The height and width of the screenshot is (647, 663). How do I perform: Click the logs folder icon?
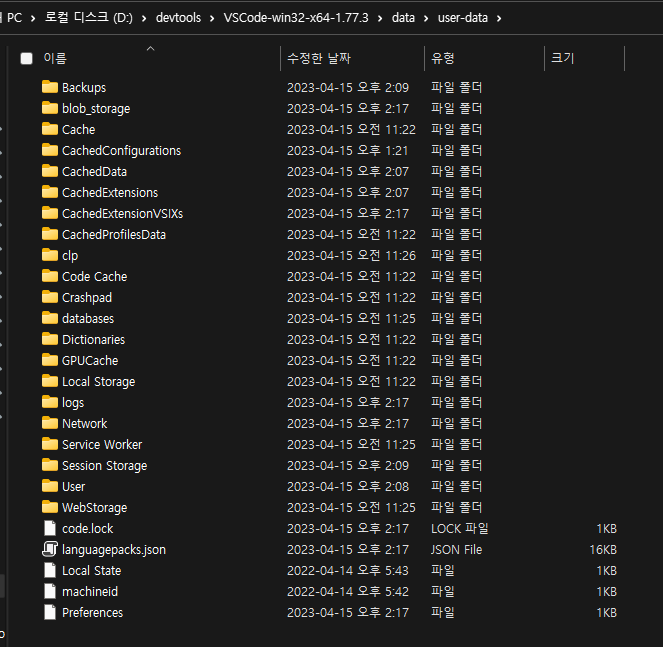pyautogui.click(x=50, y=402)
